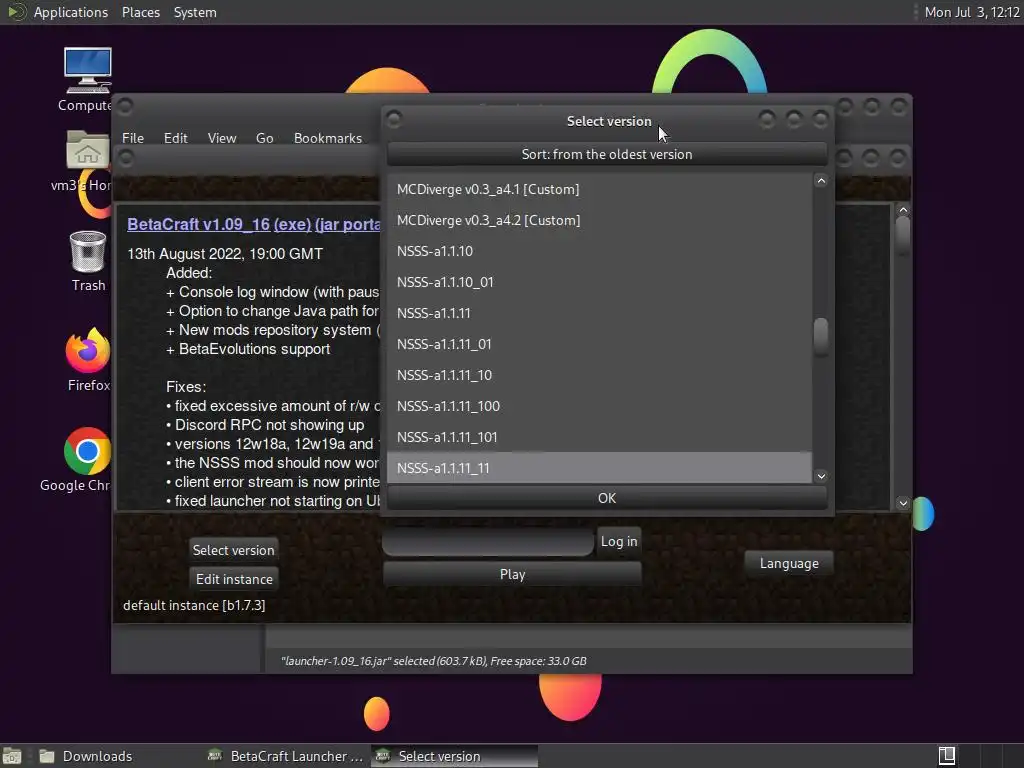Click the Edit instance button
1024x768 pixels.
pyautogui.click(x=234, y=579)
